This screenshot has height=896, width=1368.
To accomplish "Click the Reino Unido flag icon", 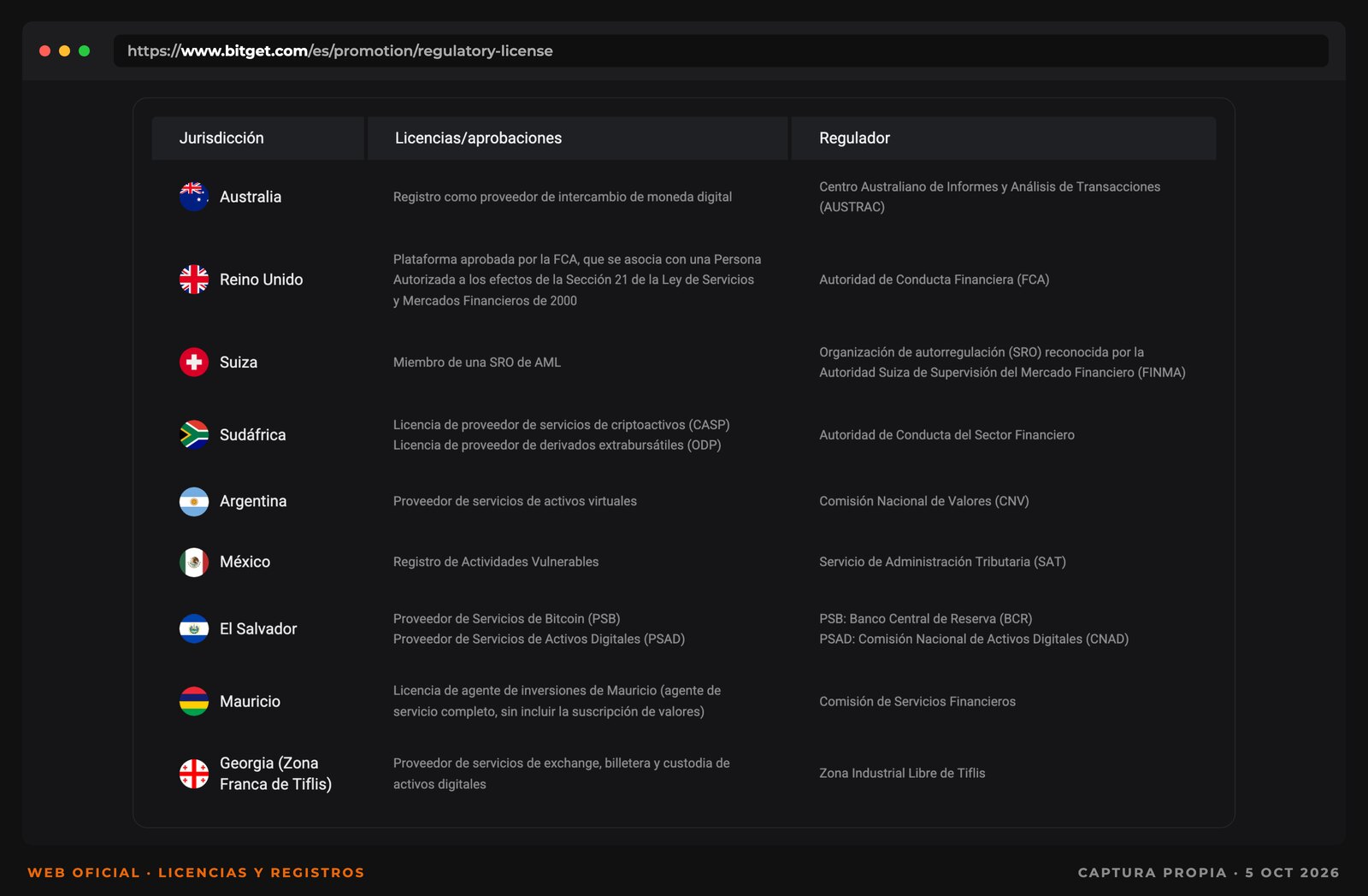I will tap(194, 280).
